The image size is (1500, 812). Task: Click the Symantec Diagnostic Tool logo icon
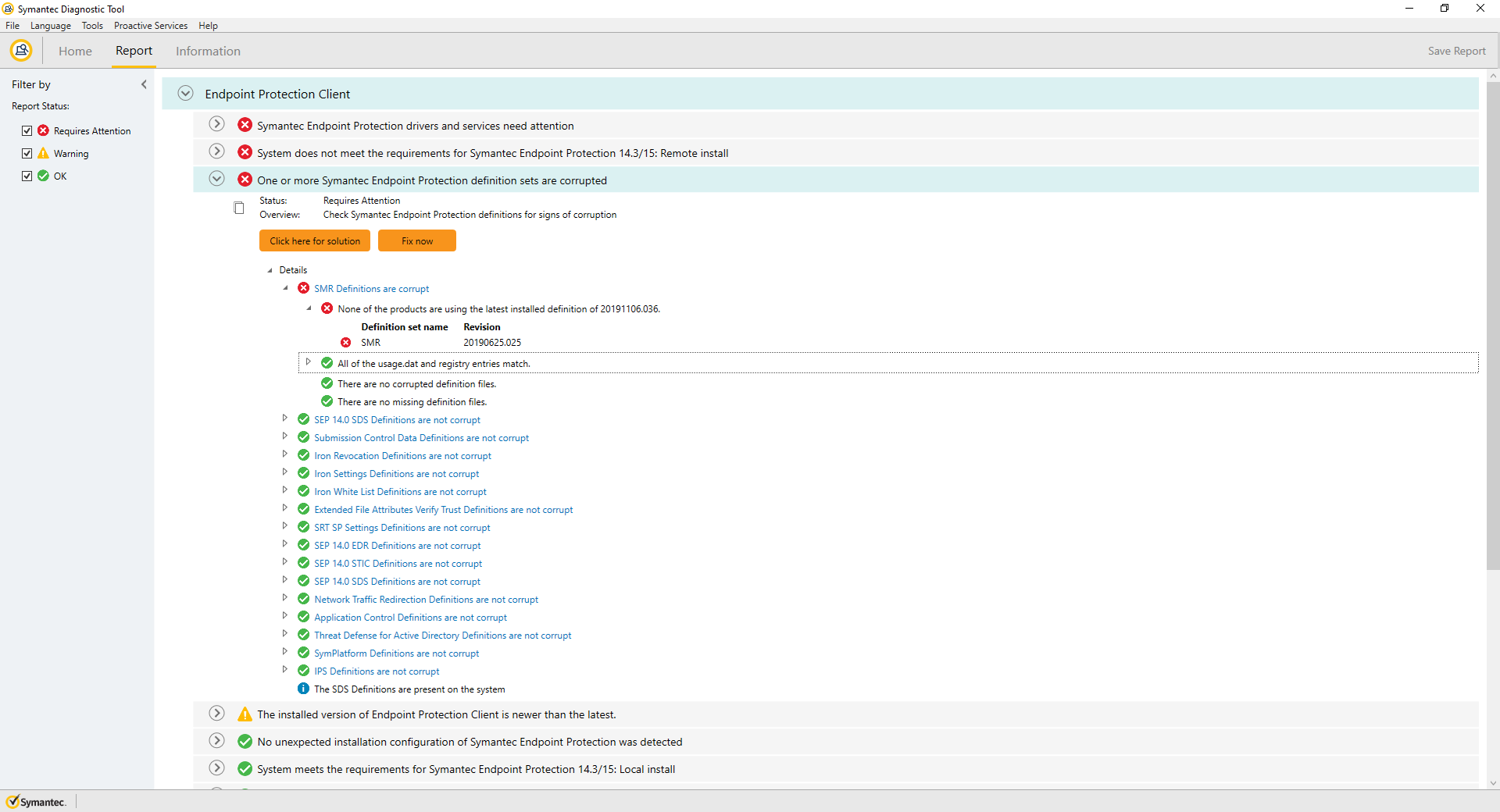[21, 51]
